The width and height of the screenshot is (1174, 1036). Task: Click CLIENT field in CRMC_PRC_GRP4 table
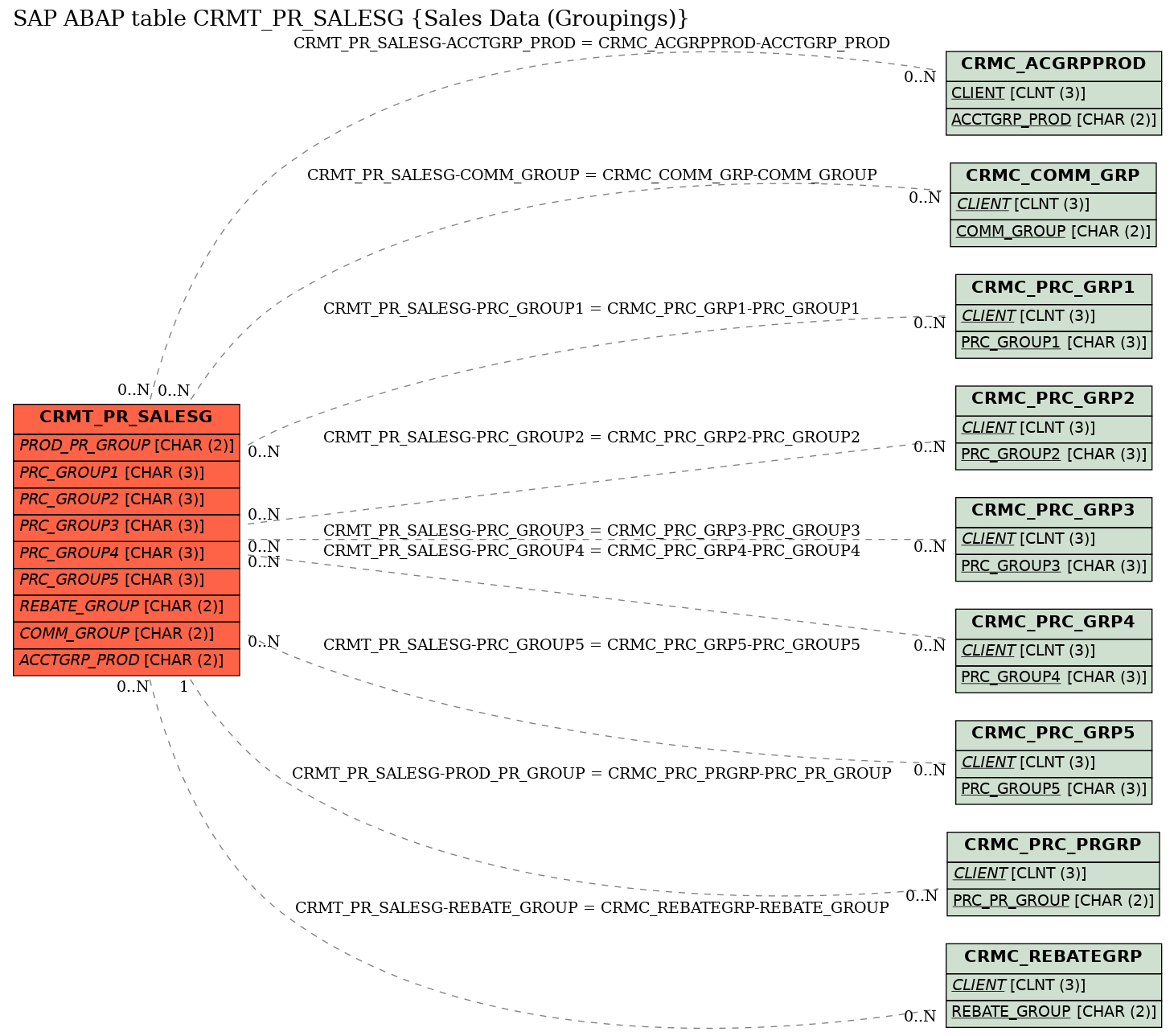coord(1053,652)
